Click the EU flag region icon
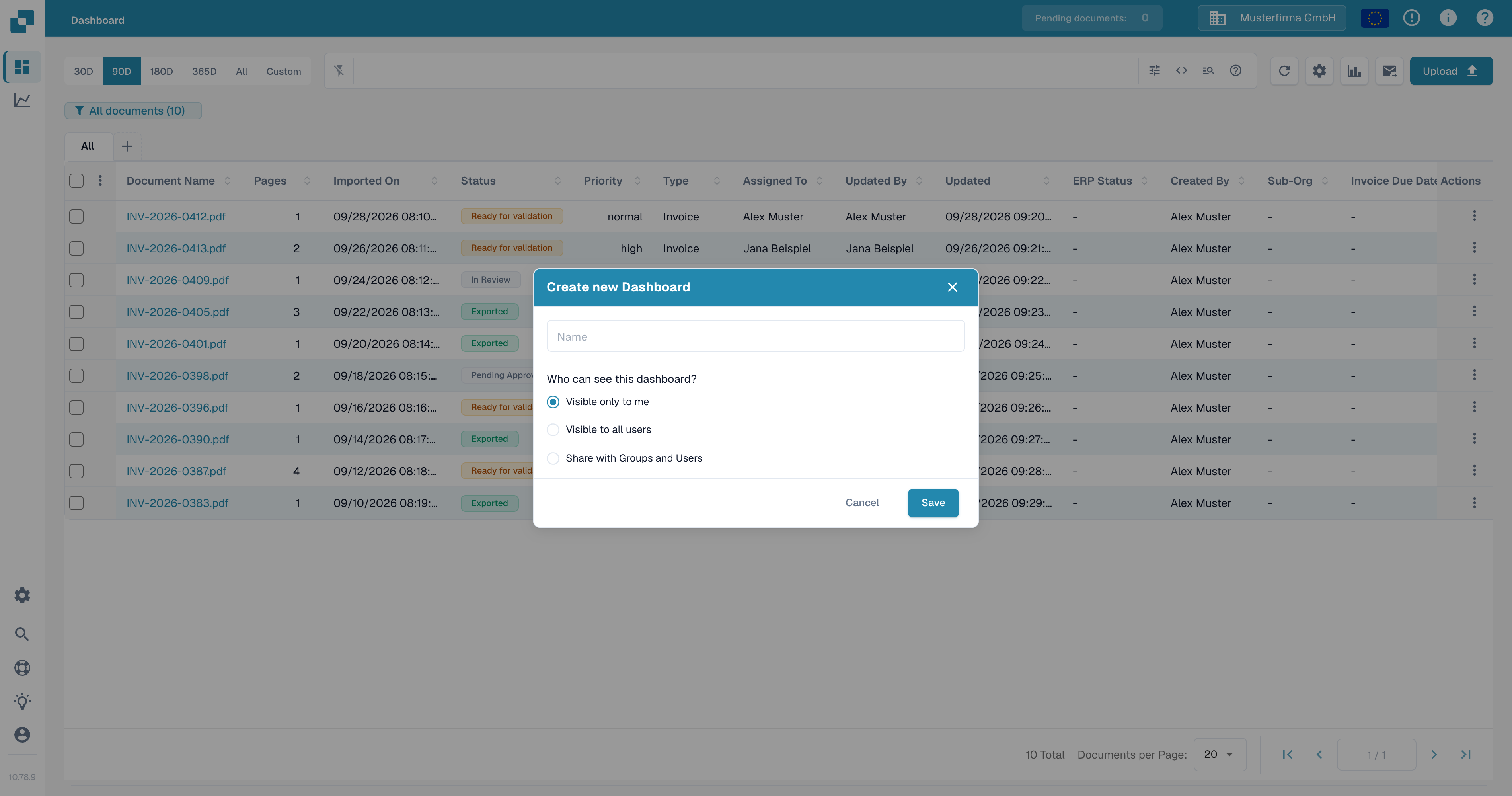This screenshot has width=1512, height=796. click(1375, 18)
